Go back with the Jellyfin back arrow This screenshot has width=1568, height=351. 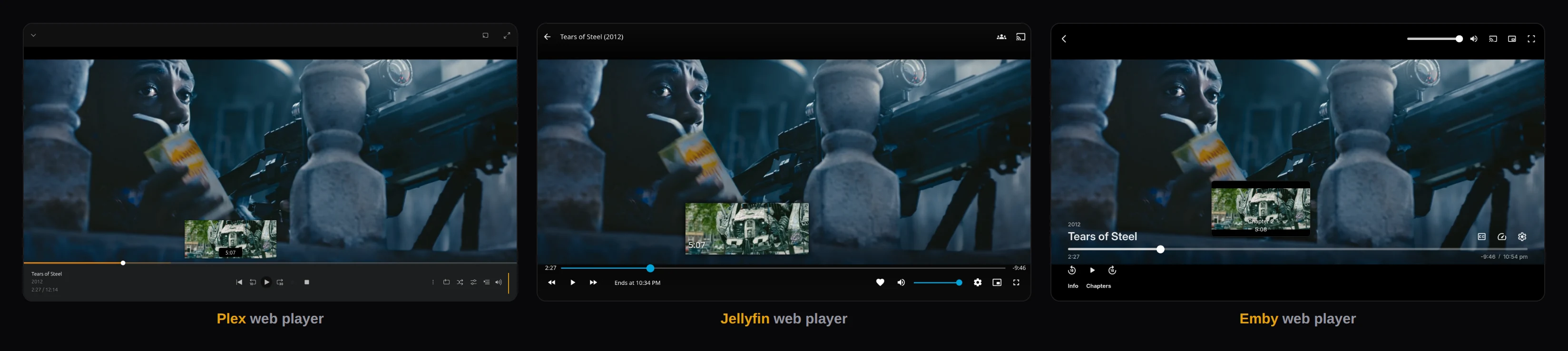tap(547, 37)
